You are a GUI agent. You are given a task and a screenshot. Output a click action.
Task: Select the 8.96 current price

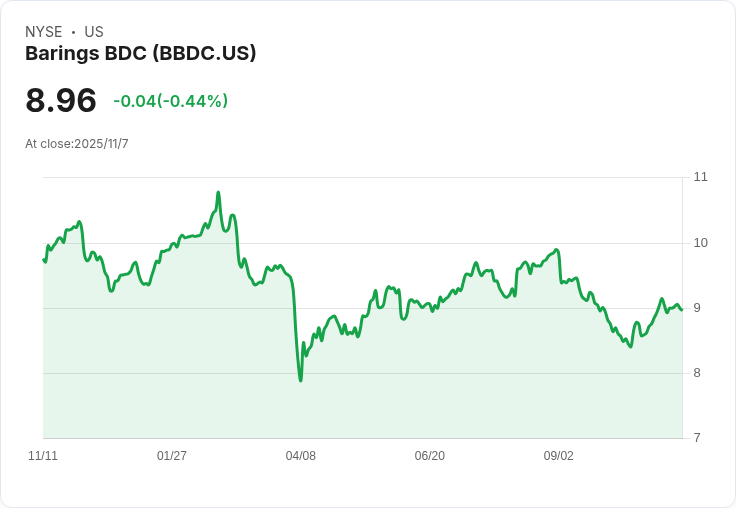[x=61, y=100]
